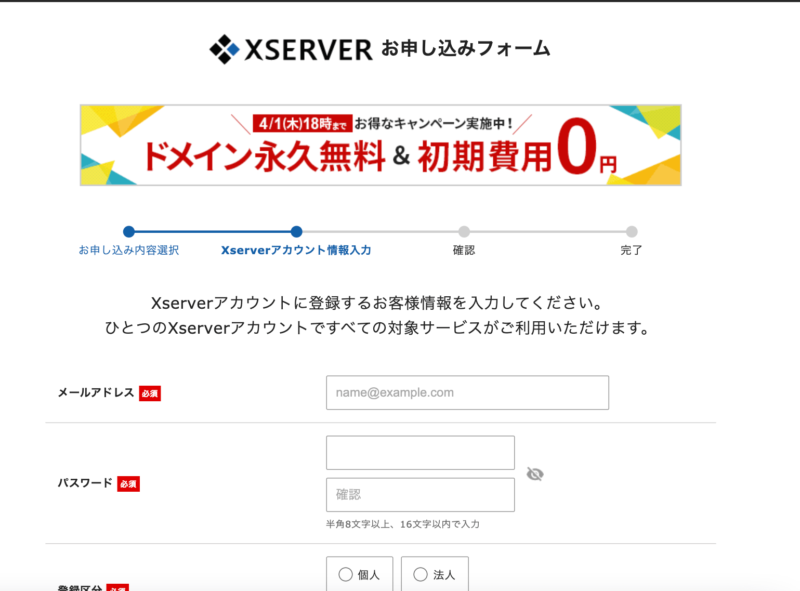This screenshot has height=591, width=800.
Task: Click the 半角8文字以上、16文字以内で入力 hint text
Action: click(x=403, y=524)
